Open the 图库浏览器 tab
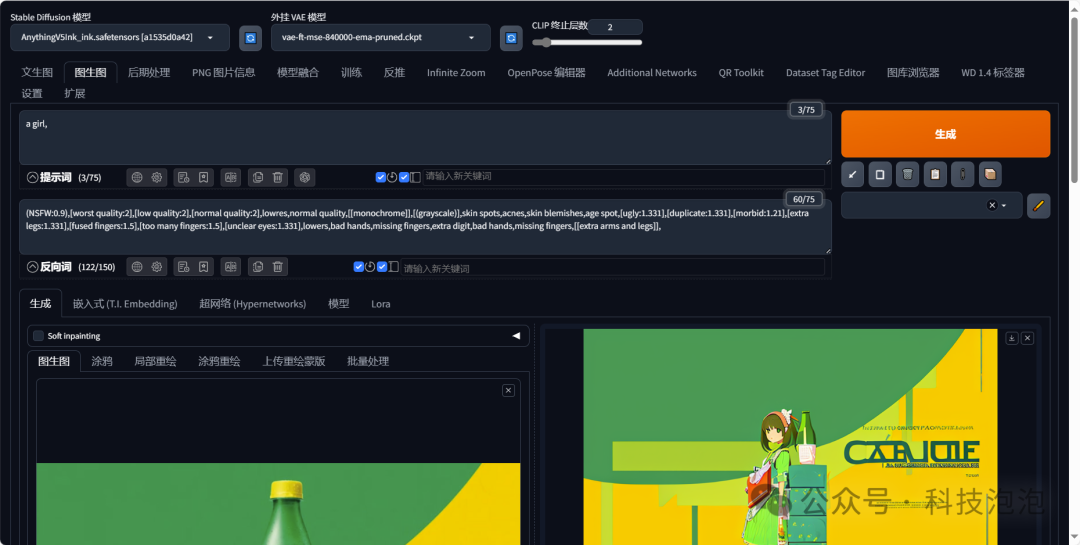This screenshot has height=545, width=1080. [913, 72]
